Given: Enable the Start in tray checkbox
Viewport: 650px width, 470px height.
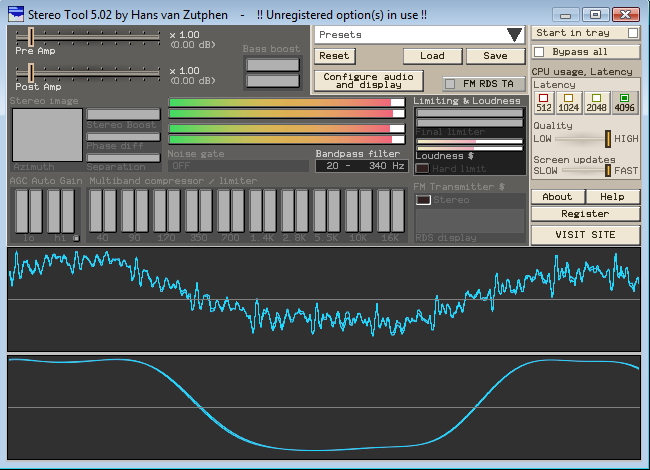Looking at the screenshot, I should [x=633, y=33].
